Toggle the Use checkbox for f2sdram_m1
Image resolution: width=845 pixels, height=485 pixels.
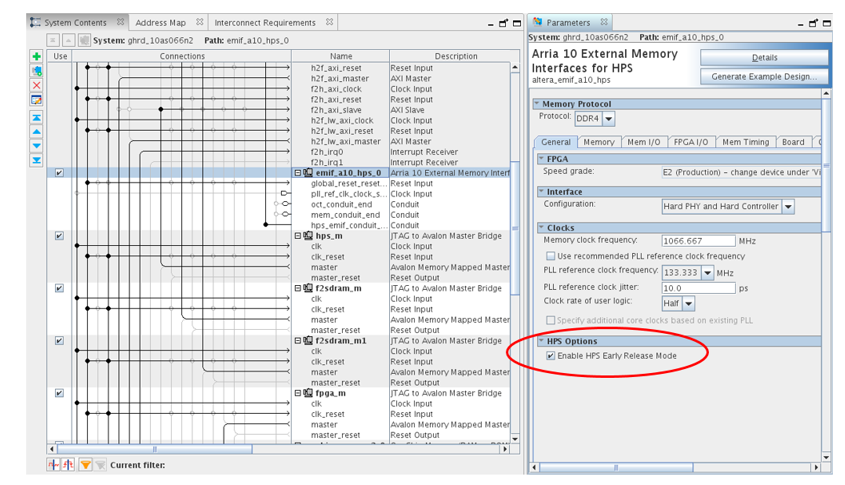click(59, 341)
